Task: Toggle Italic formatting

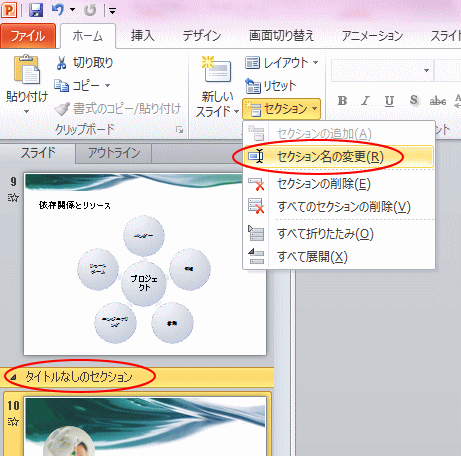Action: point(366,100)
